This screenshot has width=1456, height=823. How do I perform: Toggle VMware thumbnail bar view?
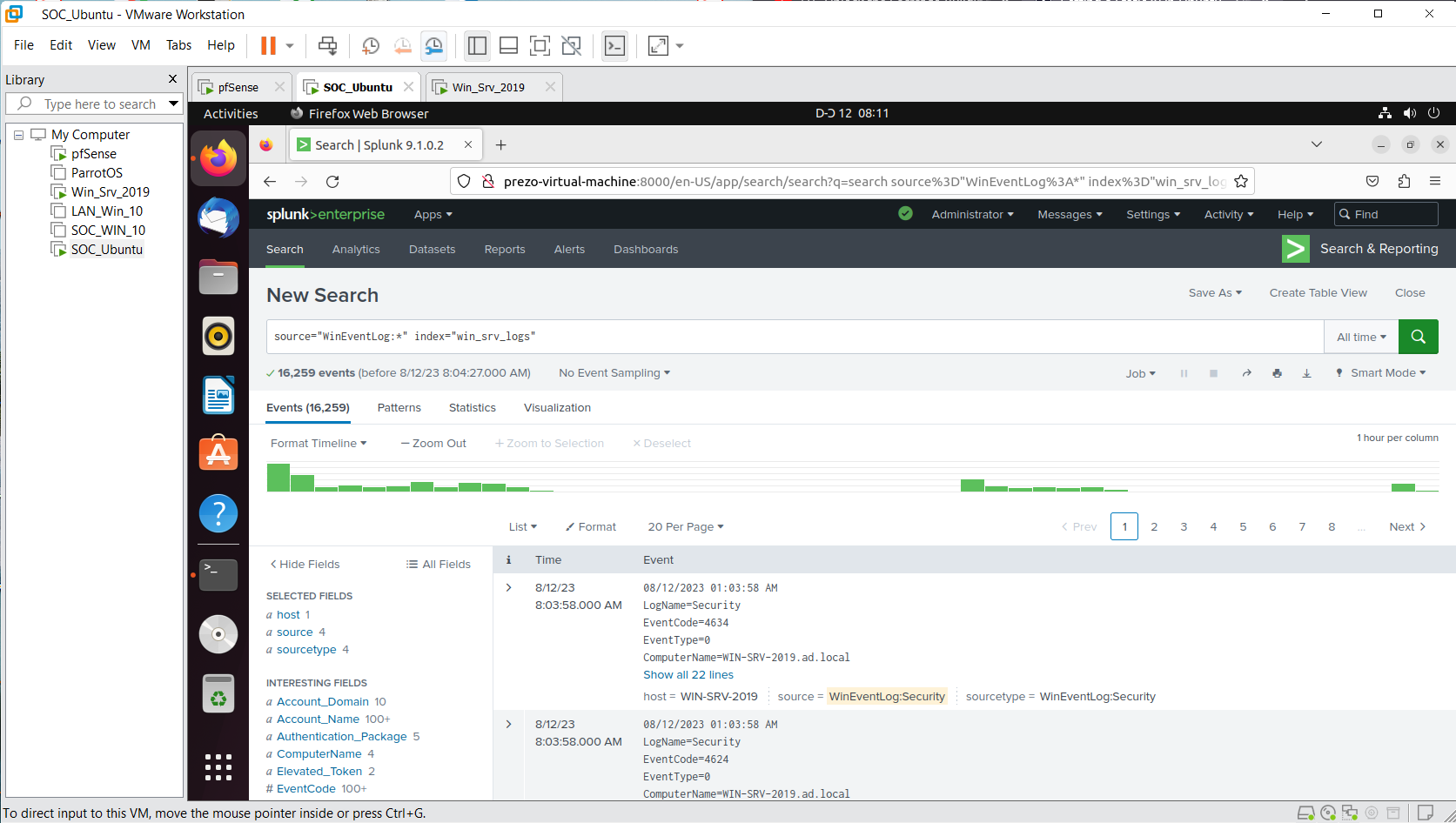point(508,45)
